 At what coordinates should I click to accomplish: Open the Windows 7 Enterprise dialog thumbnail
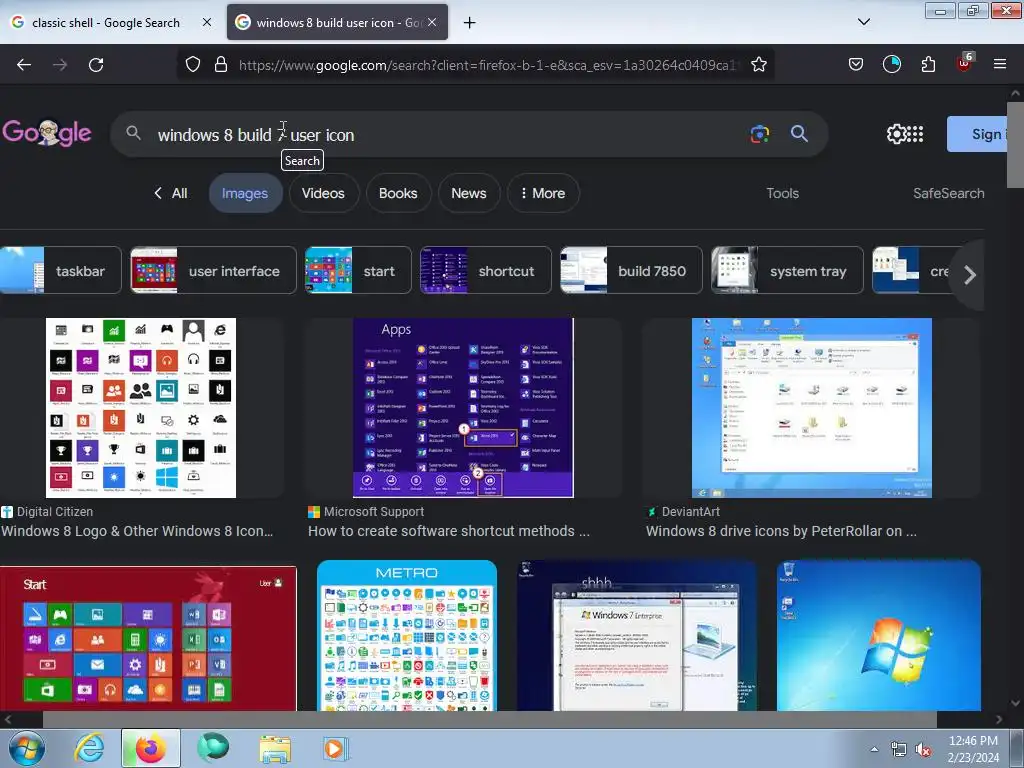pos(637,635)
